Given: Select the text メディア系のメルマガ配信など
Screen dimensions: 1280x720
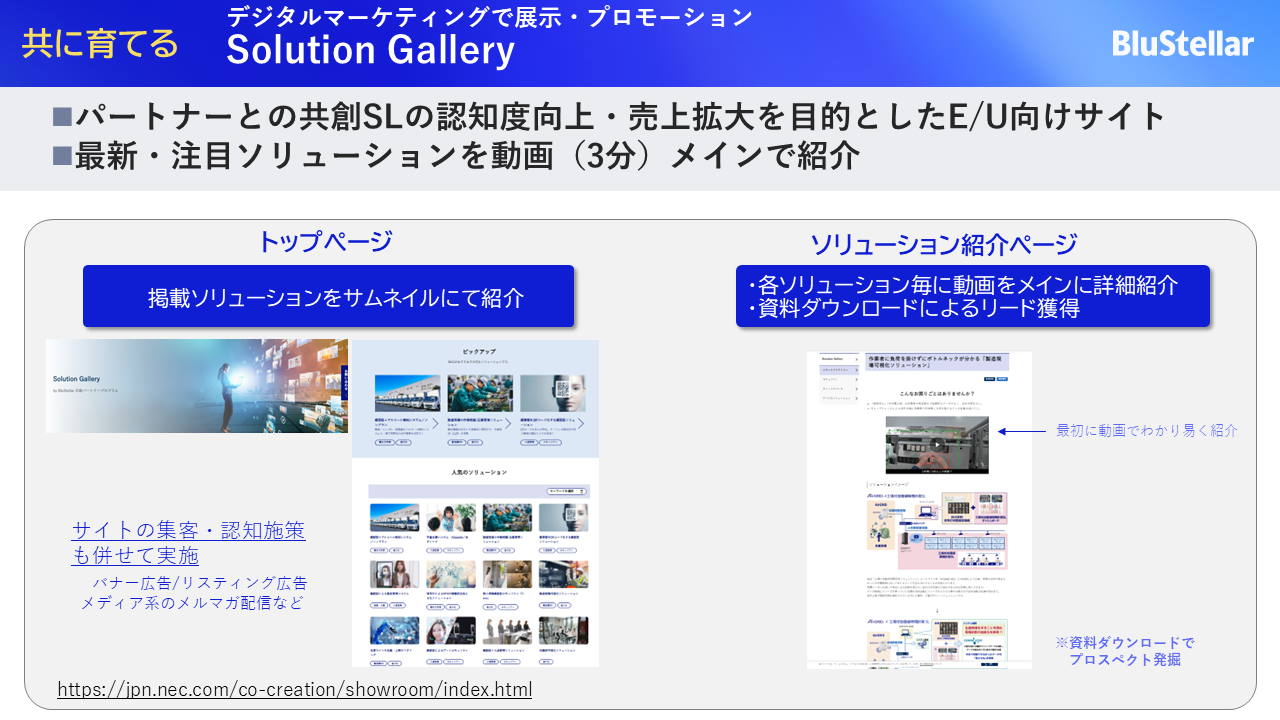Looking at the screenshot, I should [x=192, y=603].
